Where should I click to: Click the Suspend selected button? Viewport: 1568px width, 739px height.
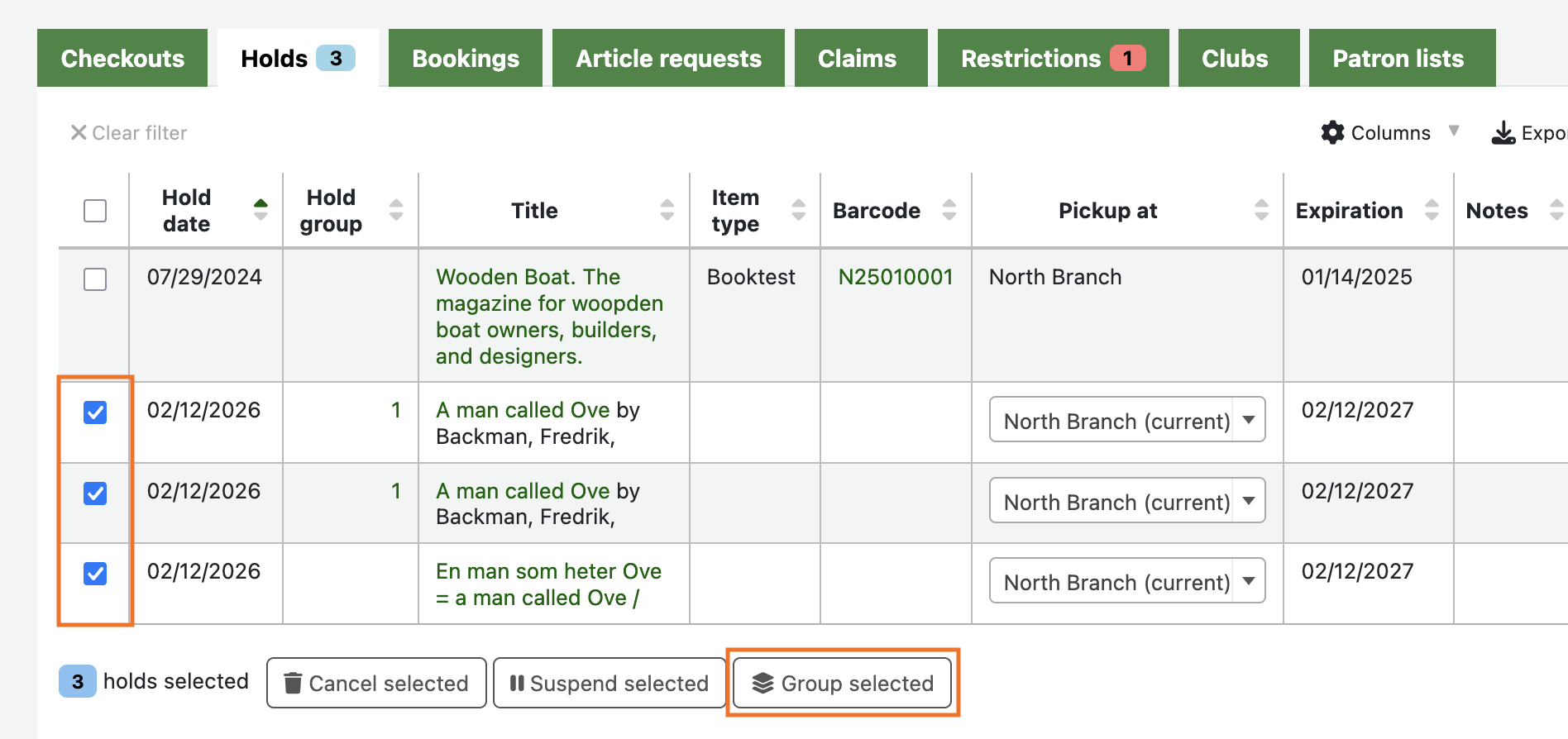(609, 683)
